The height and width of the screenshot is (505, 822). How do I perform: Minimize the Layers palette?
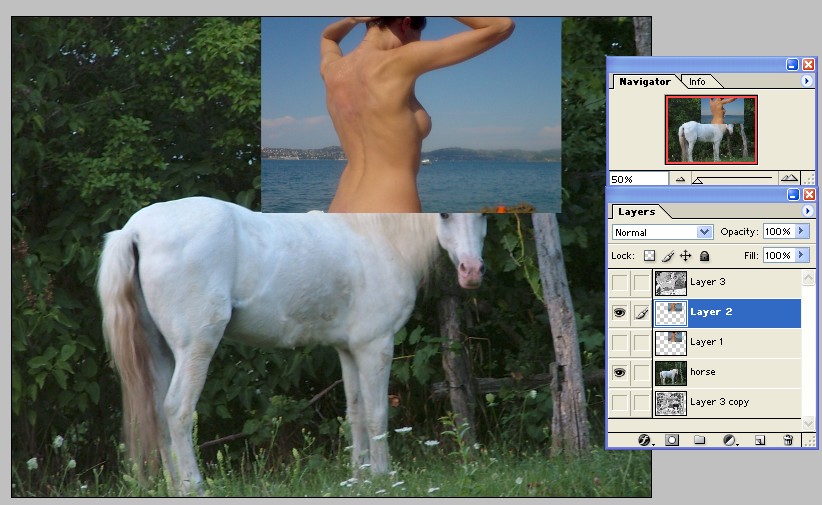tap(793, 195)
